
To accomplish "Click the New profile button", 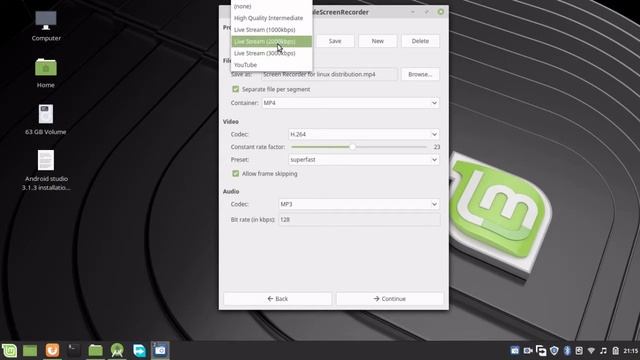I will (x=378, y=41).
